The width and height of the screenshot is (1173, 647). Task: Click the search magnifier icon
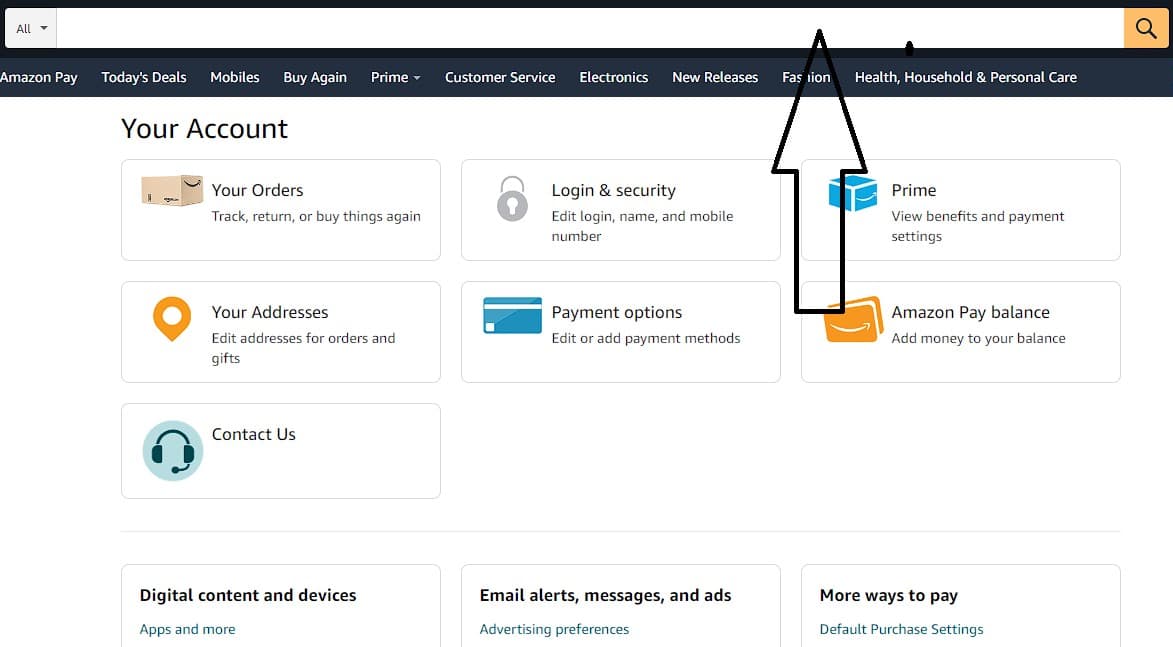1145,29
